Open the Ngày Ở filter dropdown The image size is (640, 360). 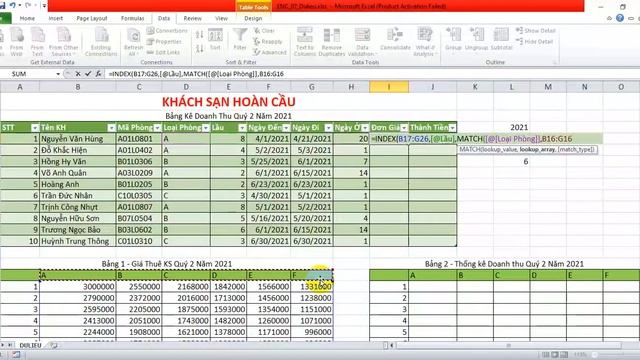[365, 128]
